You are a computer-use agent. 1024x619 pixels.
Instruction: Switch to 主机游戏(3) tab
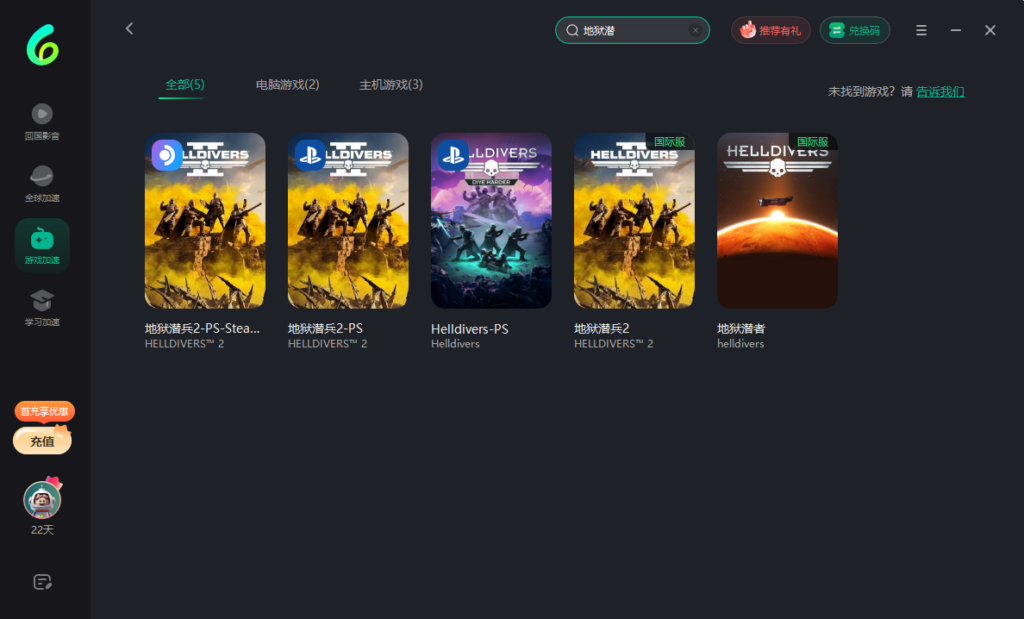click(x=391, y=85)
